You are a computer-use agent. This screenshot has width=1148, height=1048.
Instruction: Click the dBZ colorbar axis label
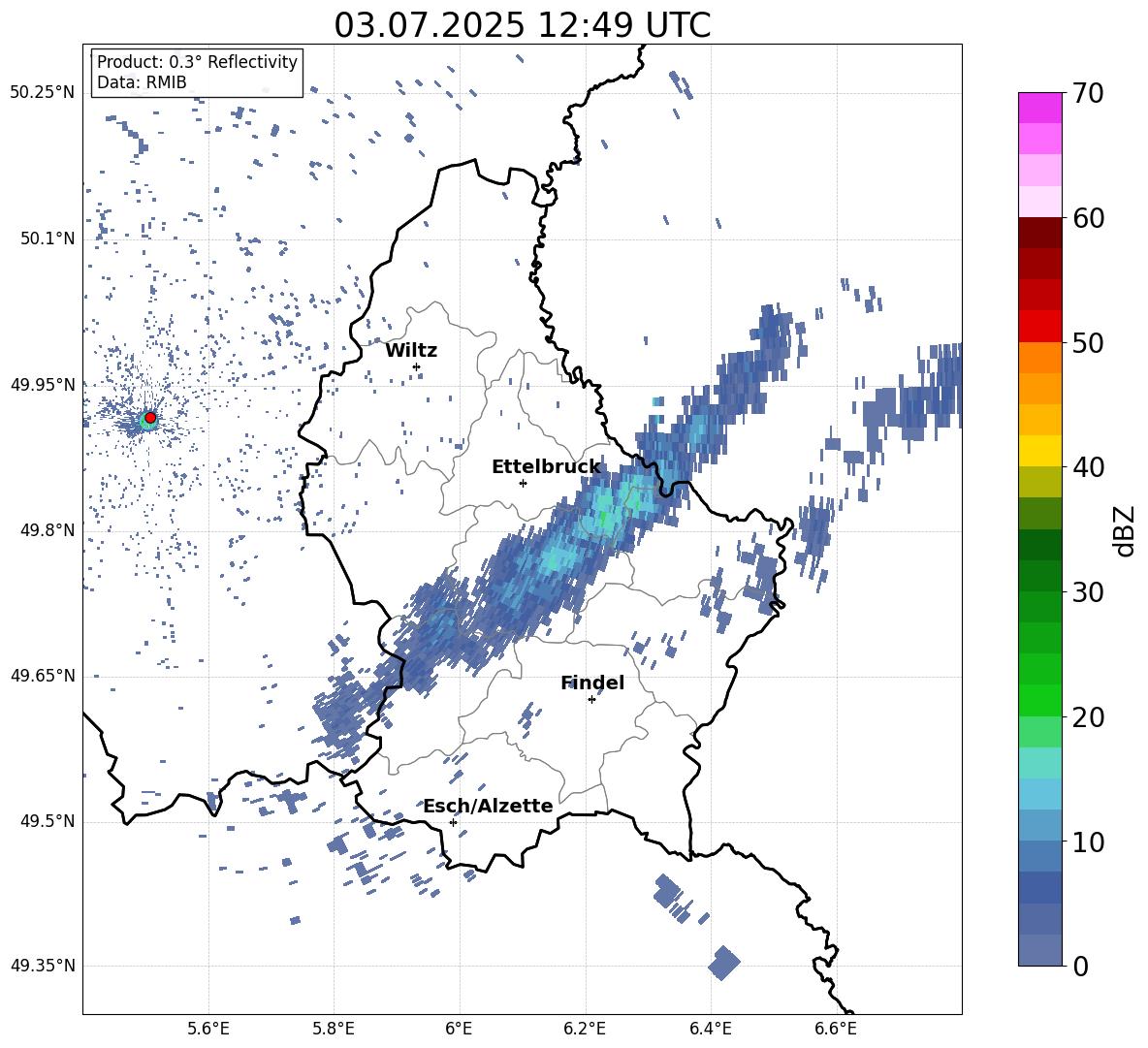(1126, 530)
